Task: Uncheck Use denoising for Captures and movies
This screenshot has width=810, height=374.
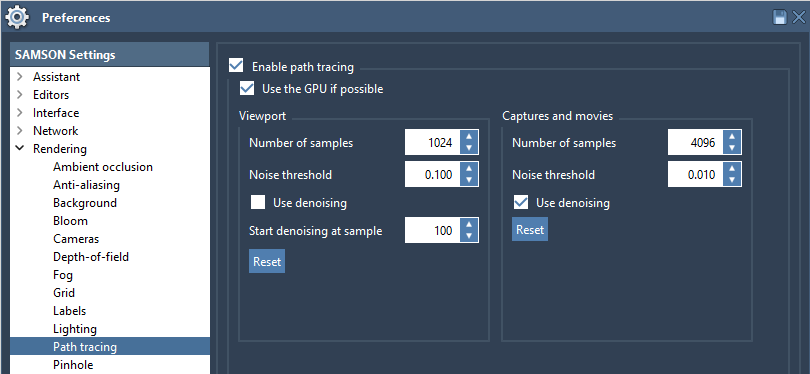Action: [521, 202]
